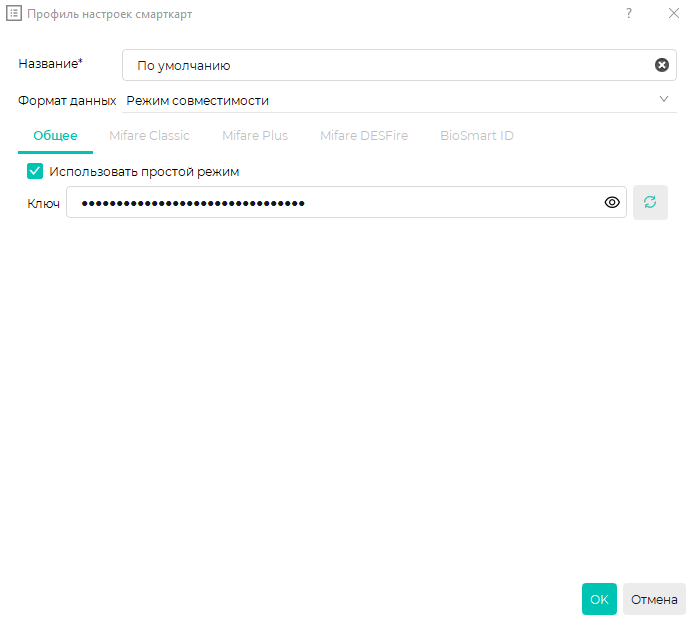This screenshot has height=626, width=695.
Task: Open the Mifare Classic tab
Action: click(149, 136)
